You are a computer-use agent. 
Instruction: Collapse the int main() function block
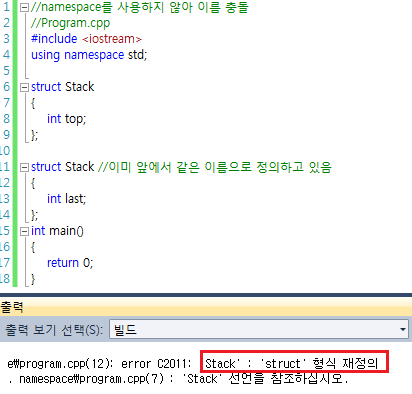(24, 231)
